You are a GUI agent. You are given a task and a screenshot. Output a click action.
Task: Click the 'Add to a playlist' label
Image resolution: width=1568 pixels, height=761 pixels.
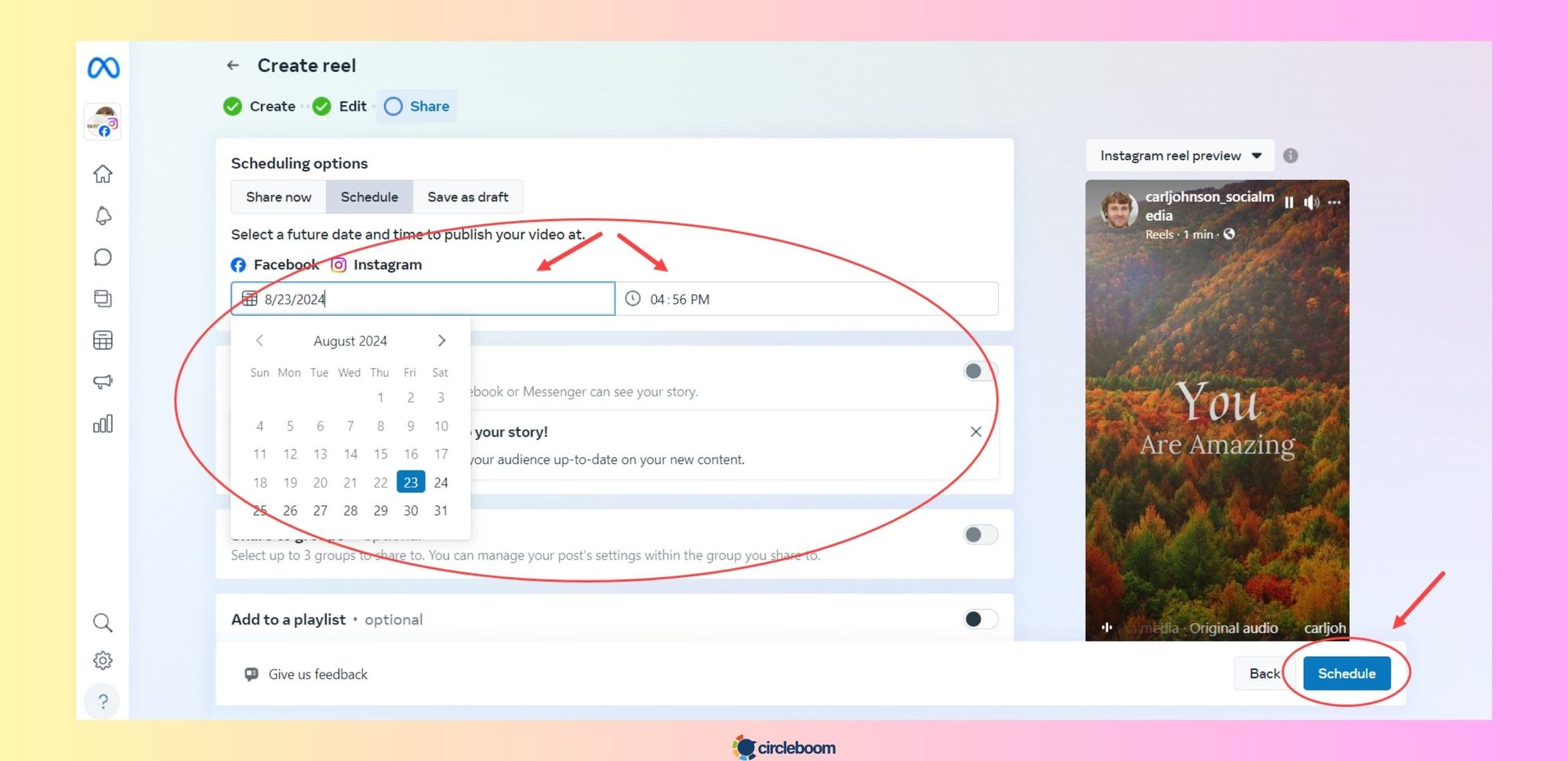[x=289, y=619]
